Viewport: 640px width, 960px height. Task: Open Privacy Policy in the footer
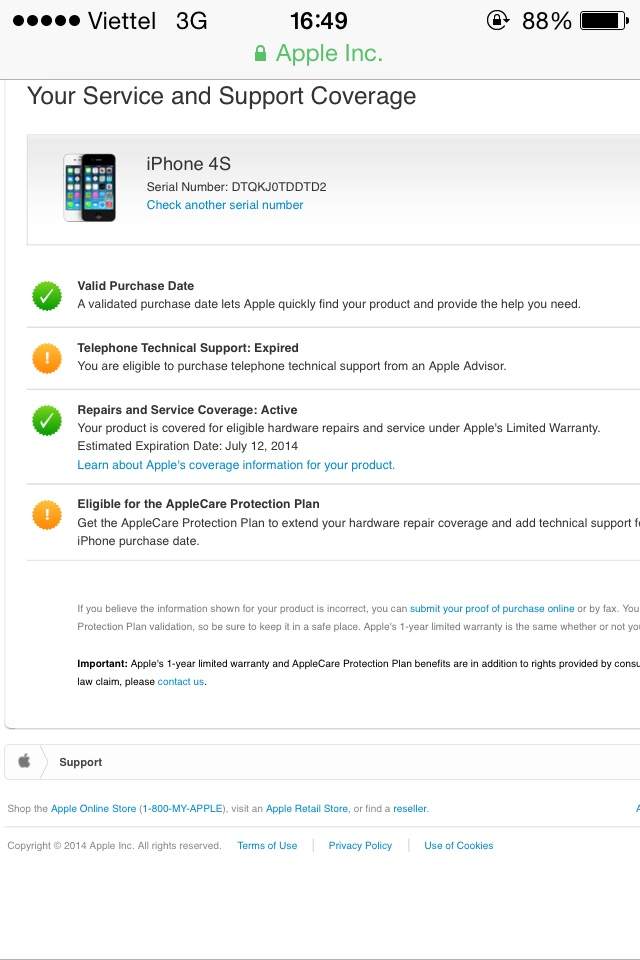(360, 846)
